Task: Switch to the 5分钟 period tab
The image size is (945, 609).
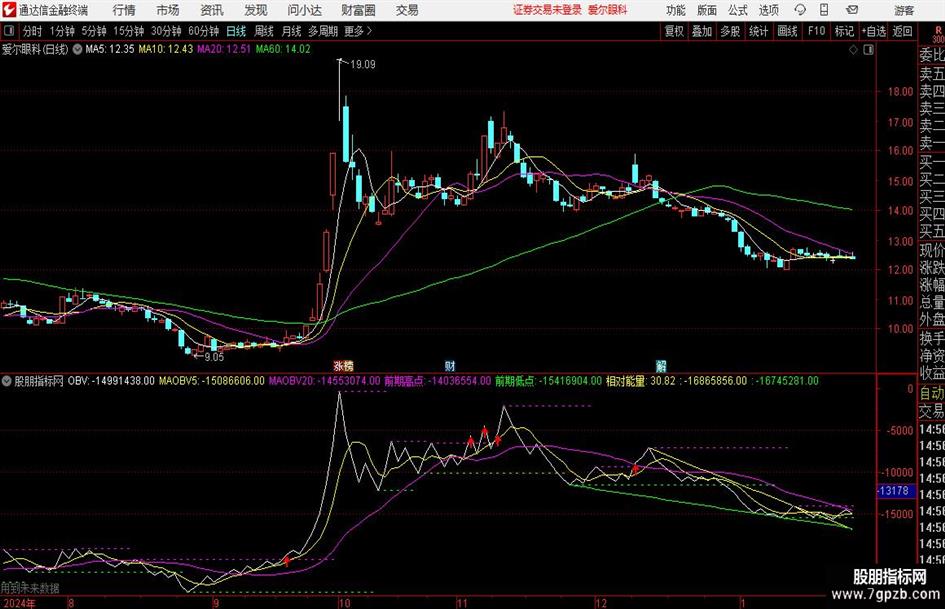Action: 93,31
